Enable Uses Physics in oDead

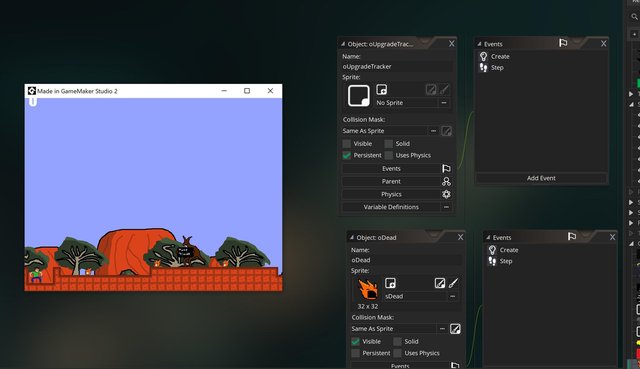point(398,353)
